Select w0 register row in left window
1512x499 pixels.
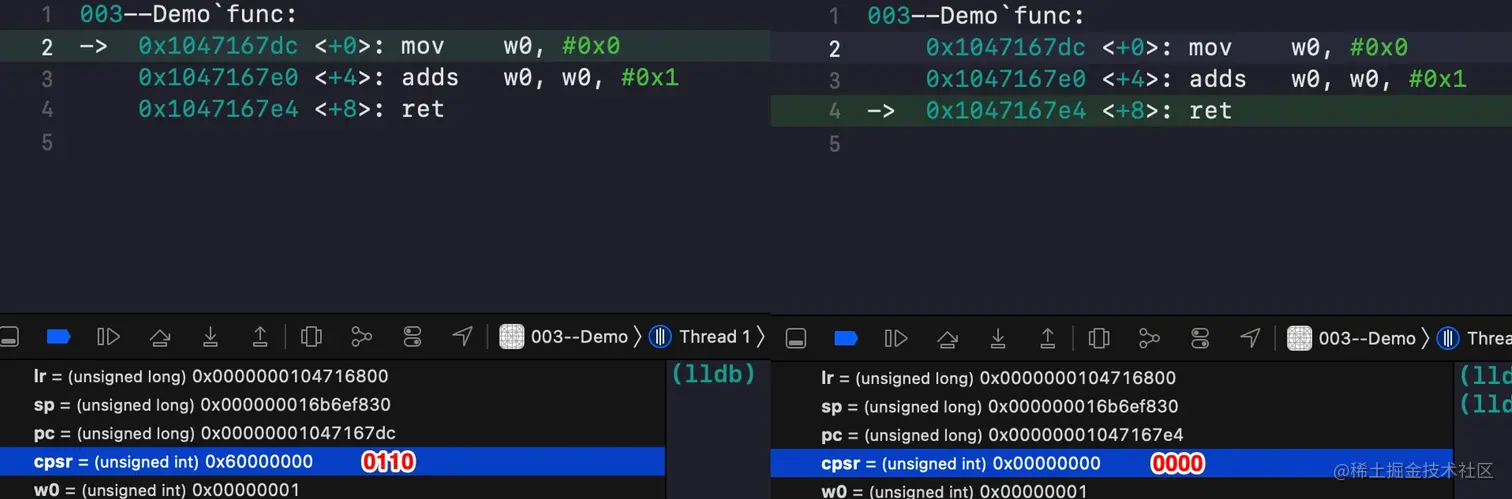(332, 488)
